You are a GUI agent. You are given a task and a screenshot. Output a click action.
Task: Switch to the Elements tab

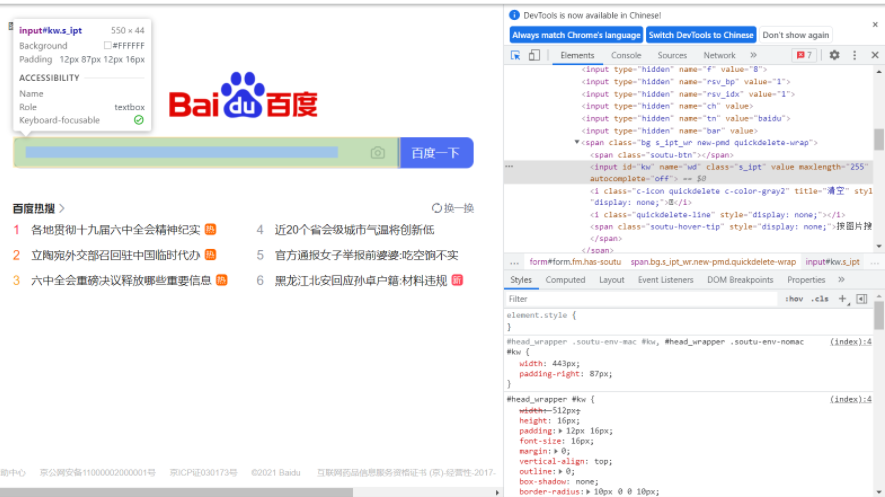[577, 55]
